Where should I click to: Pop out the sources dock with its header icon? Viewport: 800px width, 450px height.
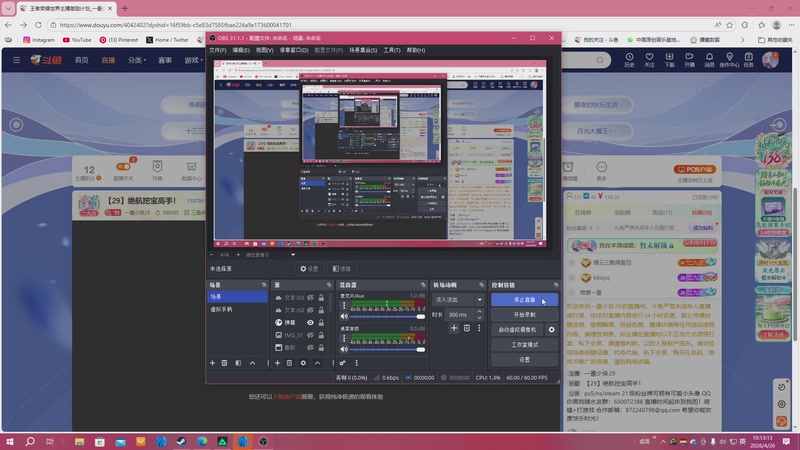(329, 285)
